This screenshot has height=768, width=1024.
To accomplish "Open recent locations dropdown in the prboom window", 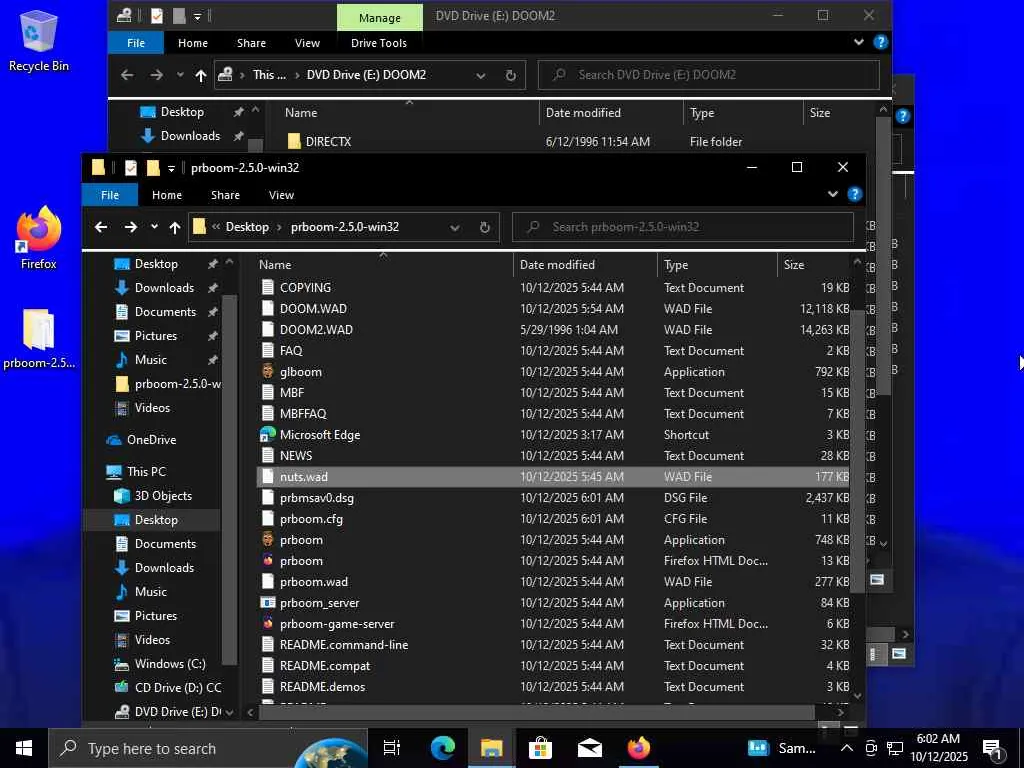I will (154, 227).
